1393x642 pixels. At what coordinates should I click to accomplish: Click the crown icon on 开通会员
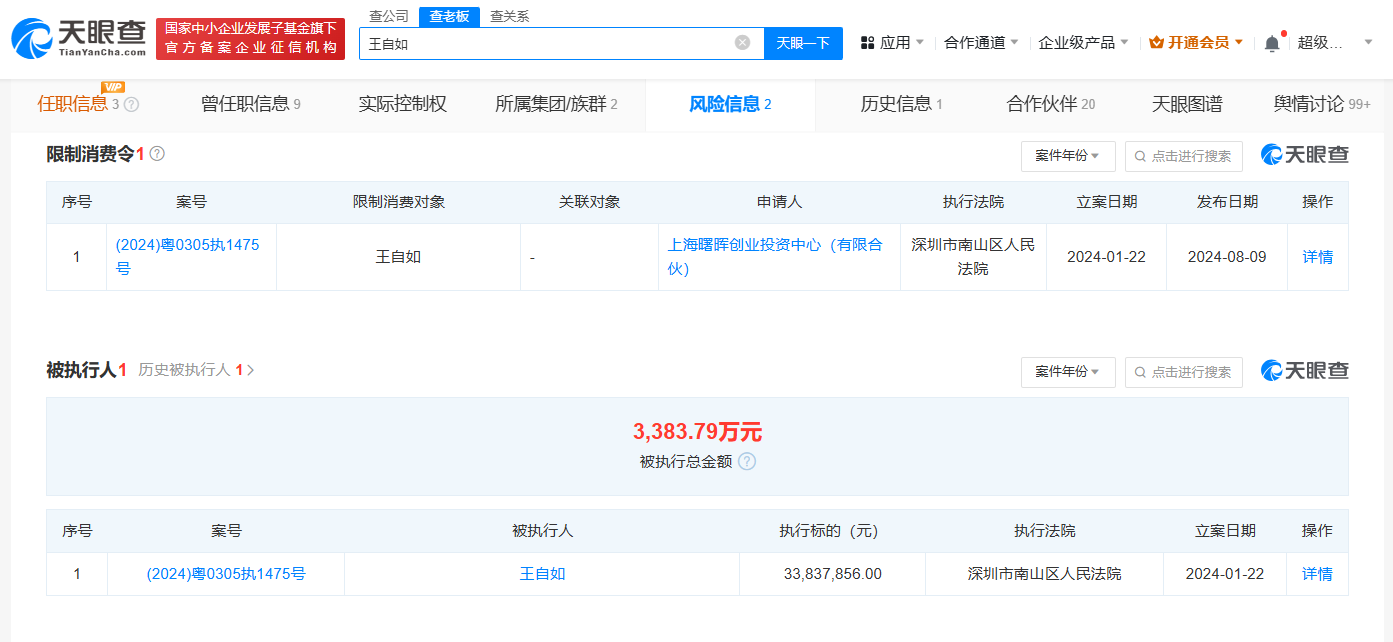1156,42
